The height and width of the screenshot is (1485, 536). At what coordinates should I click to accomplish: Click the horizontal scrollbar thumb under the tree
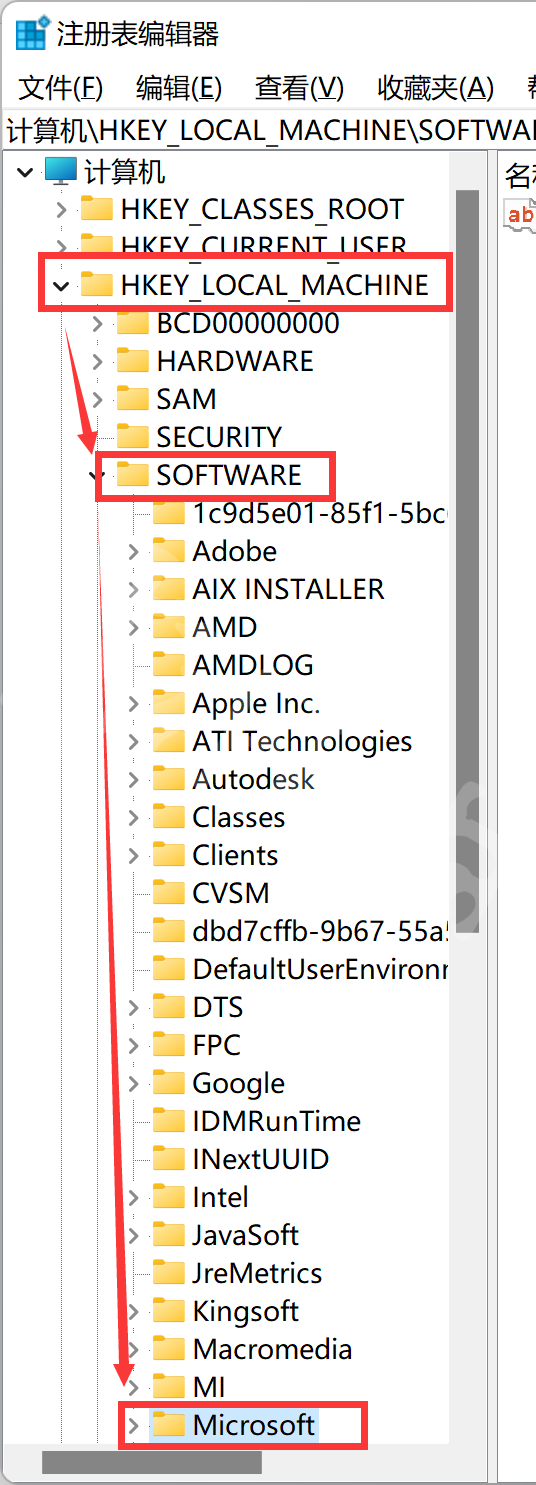pos(151,1462)
